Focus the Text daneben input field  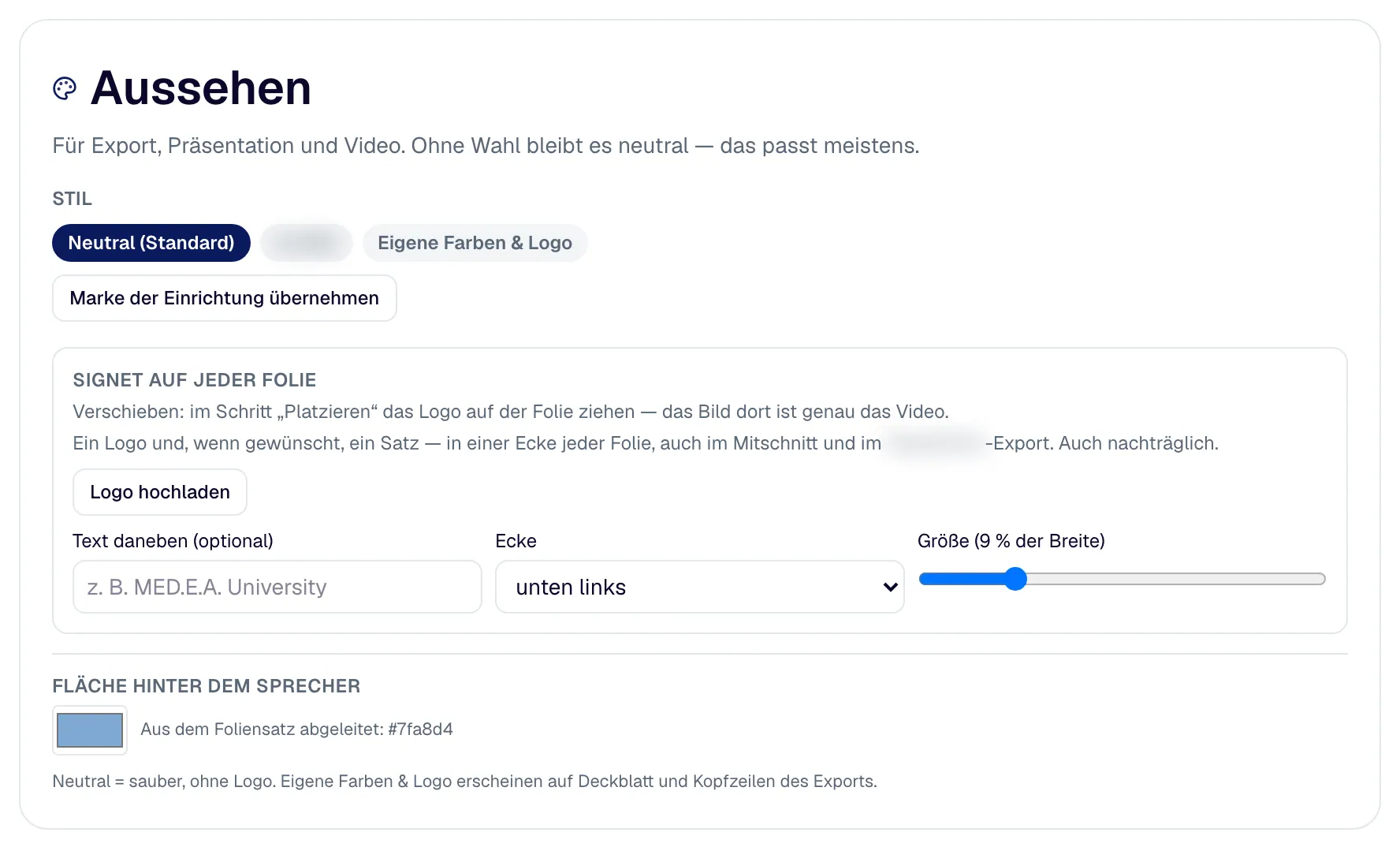coord(277,587)
